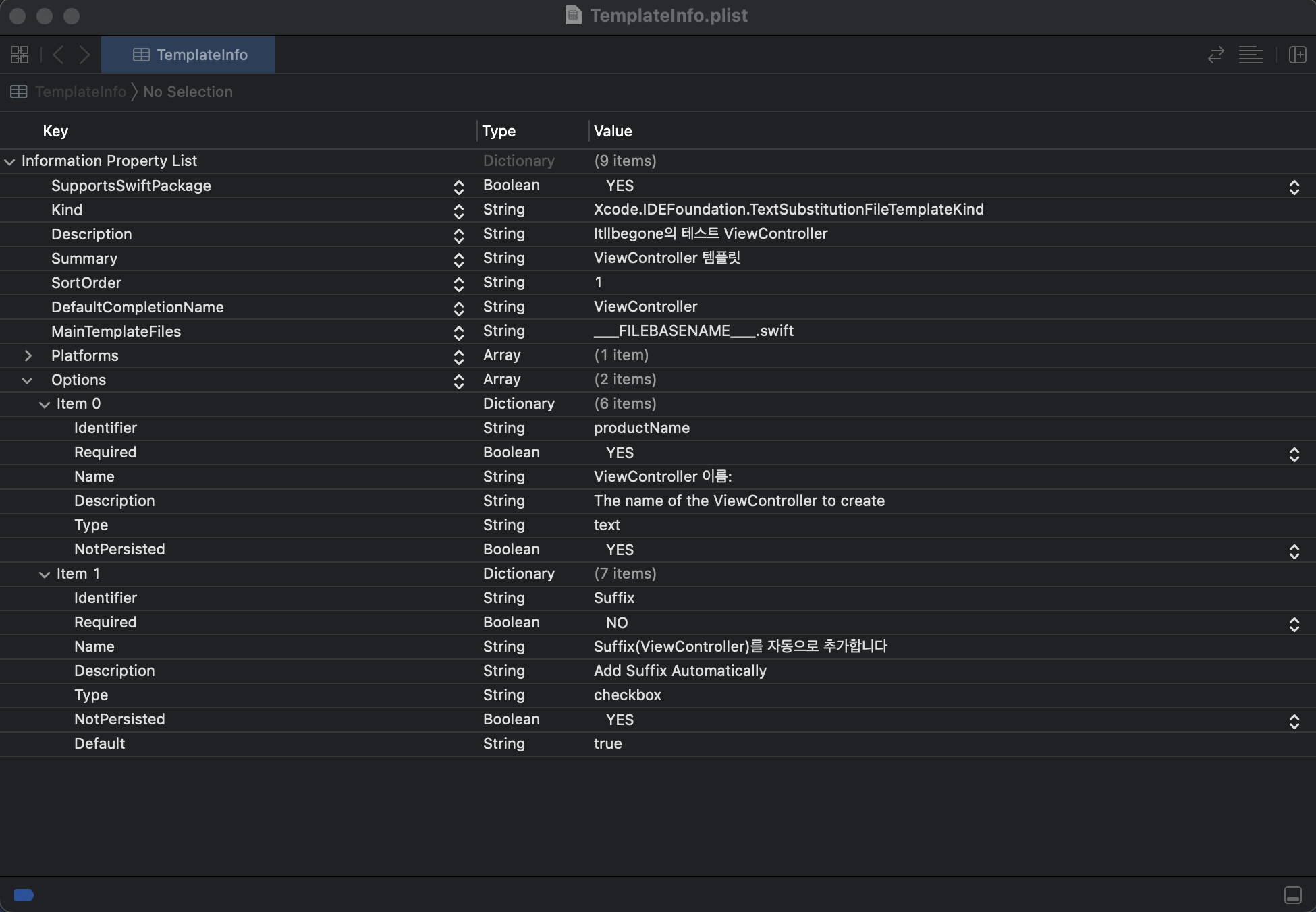This screenshot has height=912, width=1316.
Task: Add a new editor pane on the right
Action: [1297, 55]
